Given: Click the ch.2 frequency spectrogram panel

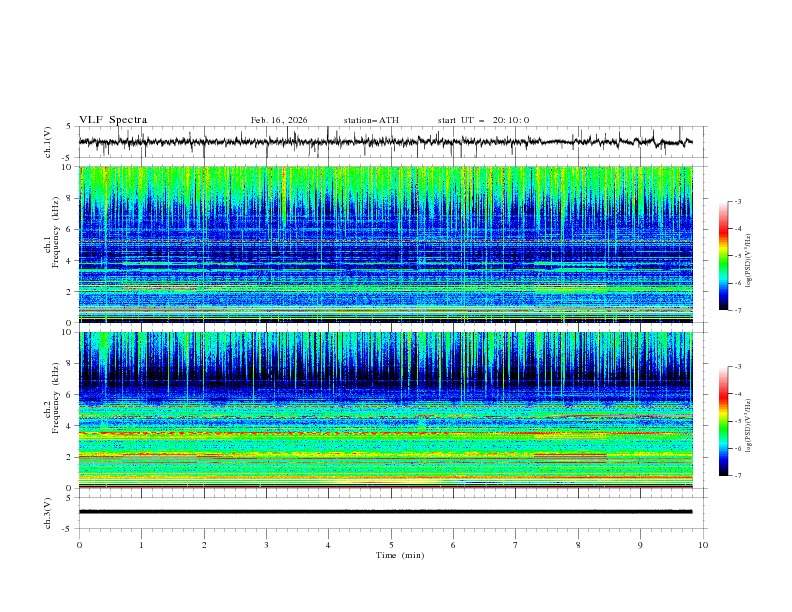Looking at the screenshot, I should coord(385,410).
